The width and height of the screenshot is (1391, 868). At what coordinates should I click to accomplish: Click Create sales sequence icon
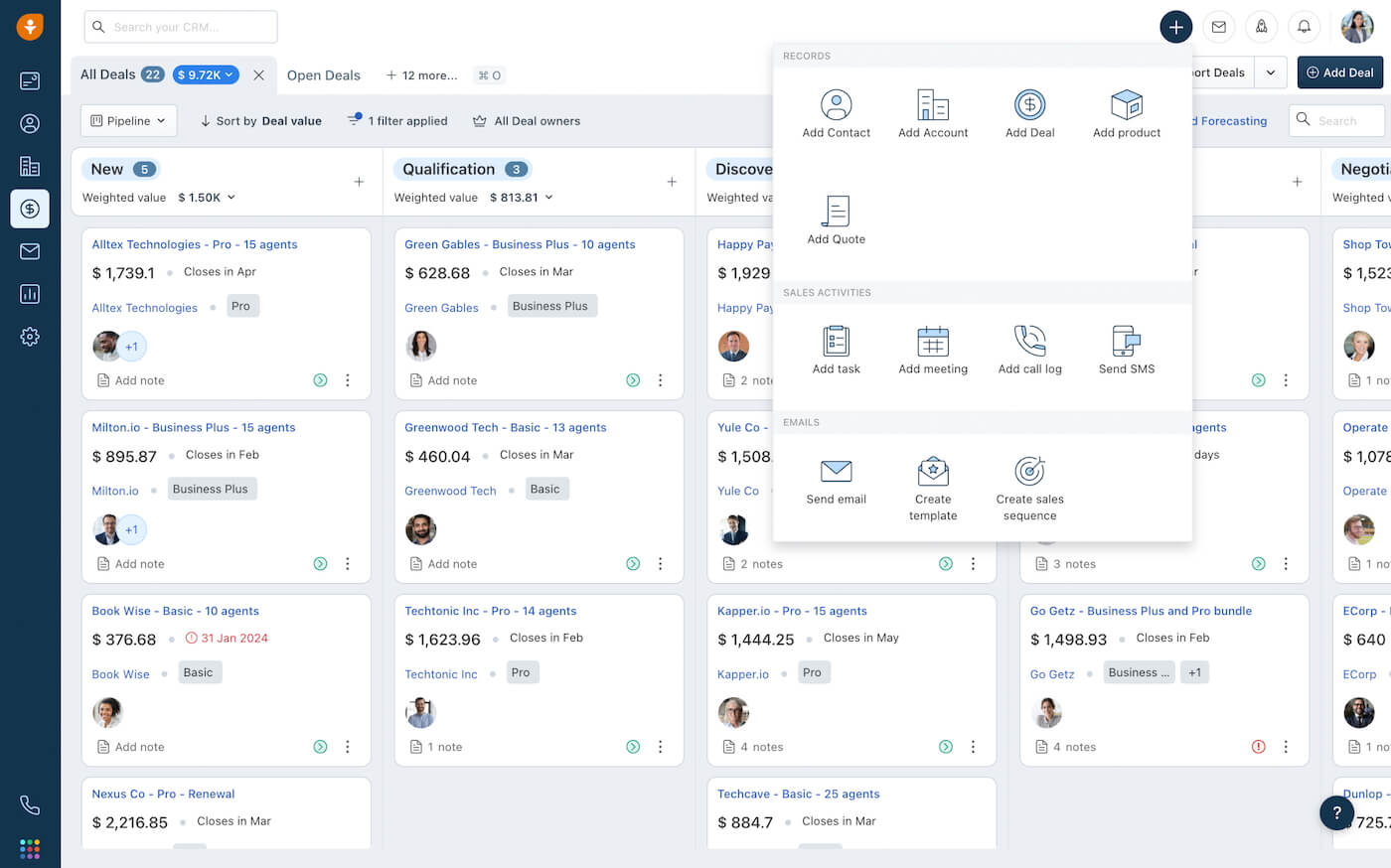click(1029, 473)
